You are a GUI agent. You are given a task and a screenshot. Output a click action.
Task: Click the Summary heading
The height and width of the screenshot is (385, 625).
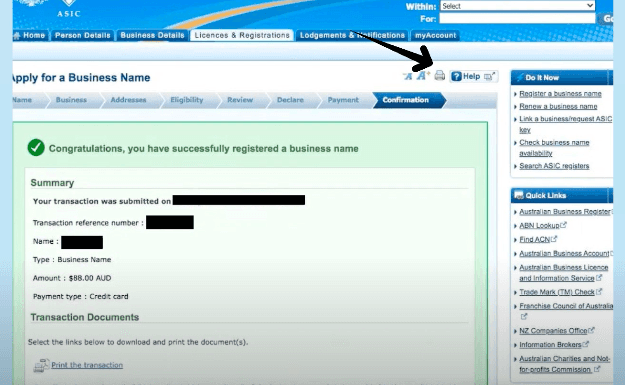tap(52, 183)
